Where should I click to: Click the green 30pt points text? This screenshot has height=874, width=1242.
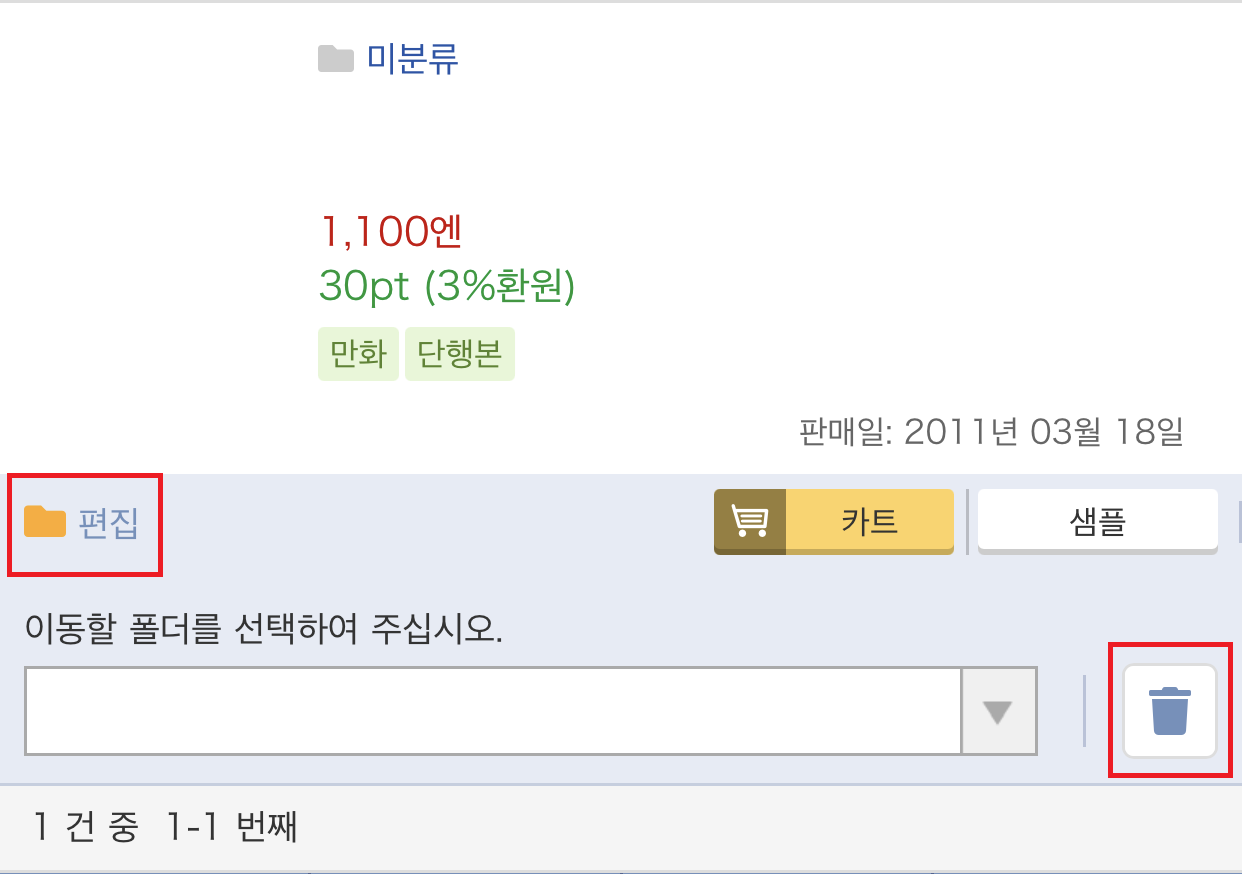pyautogui.click(x=365, y=288)
